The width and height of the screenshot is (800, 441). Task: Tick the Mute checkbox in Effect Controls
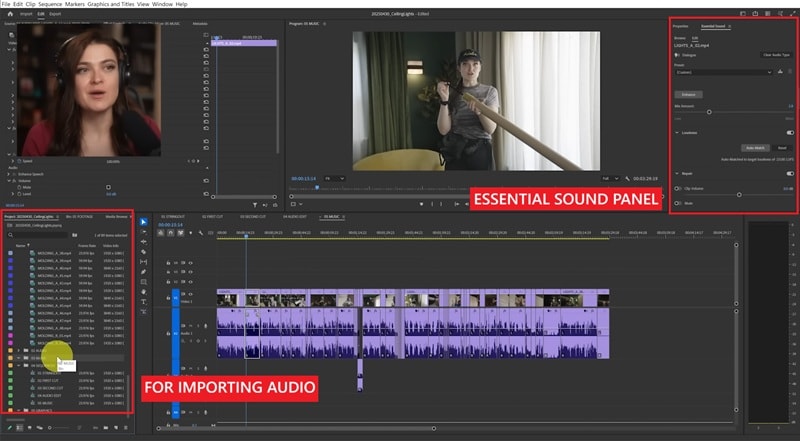(x=108, y=187)
